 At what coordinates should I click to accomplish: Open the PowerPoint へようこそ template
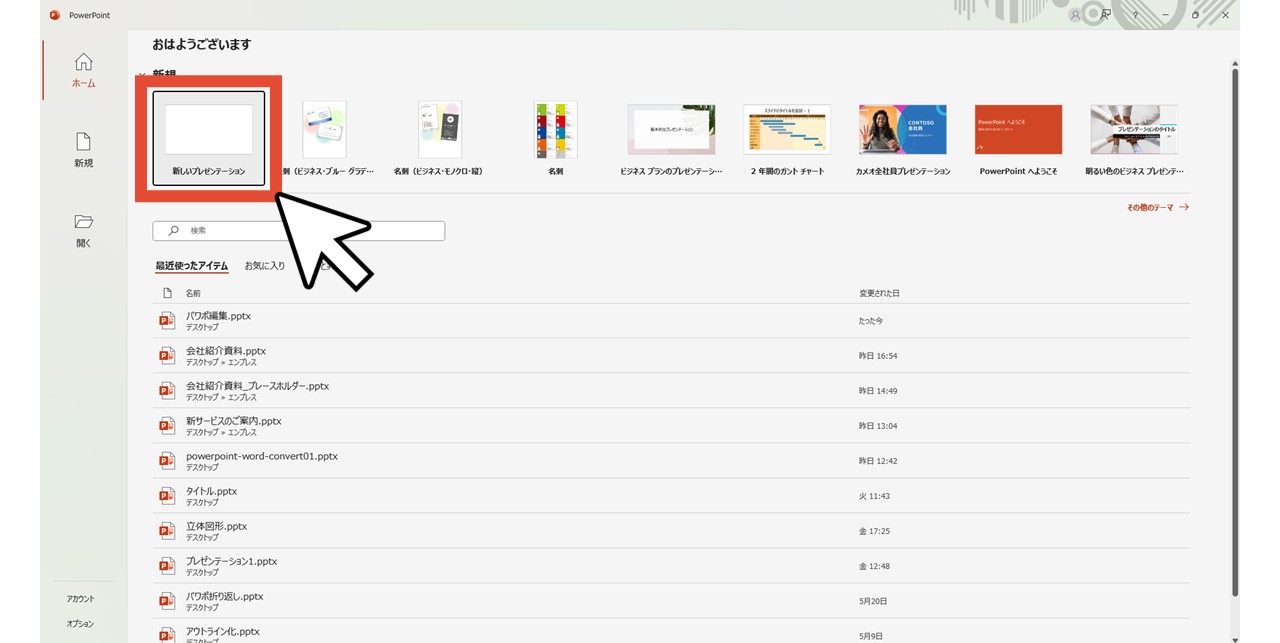[1018, 138]
